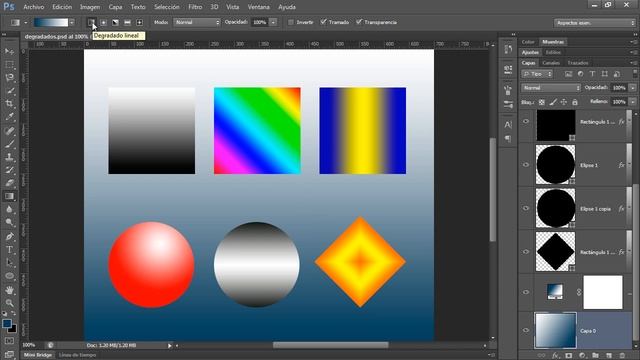Open the character panel icon in dock
Viewport: 640px width, 360px height.
click(x=508, y=124)
